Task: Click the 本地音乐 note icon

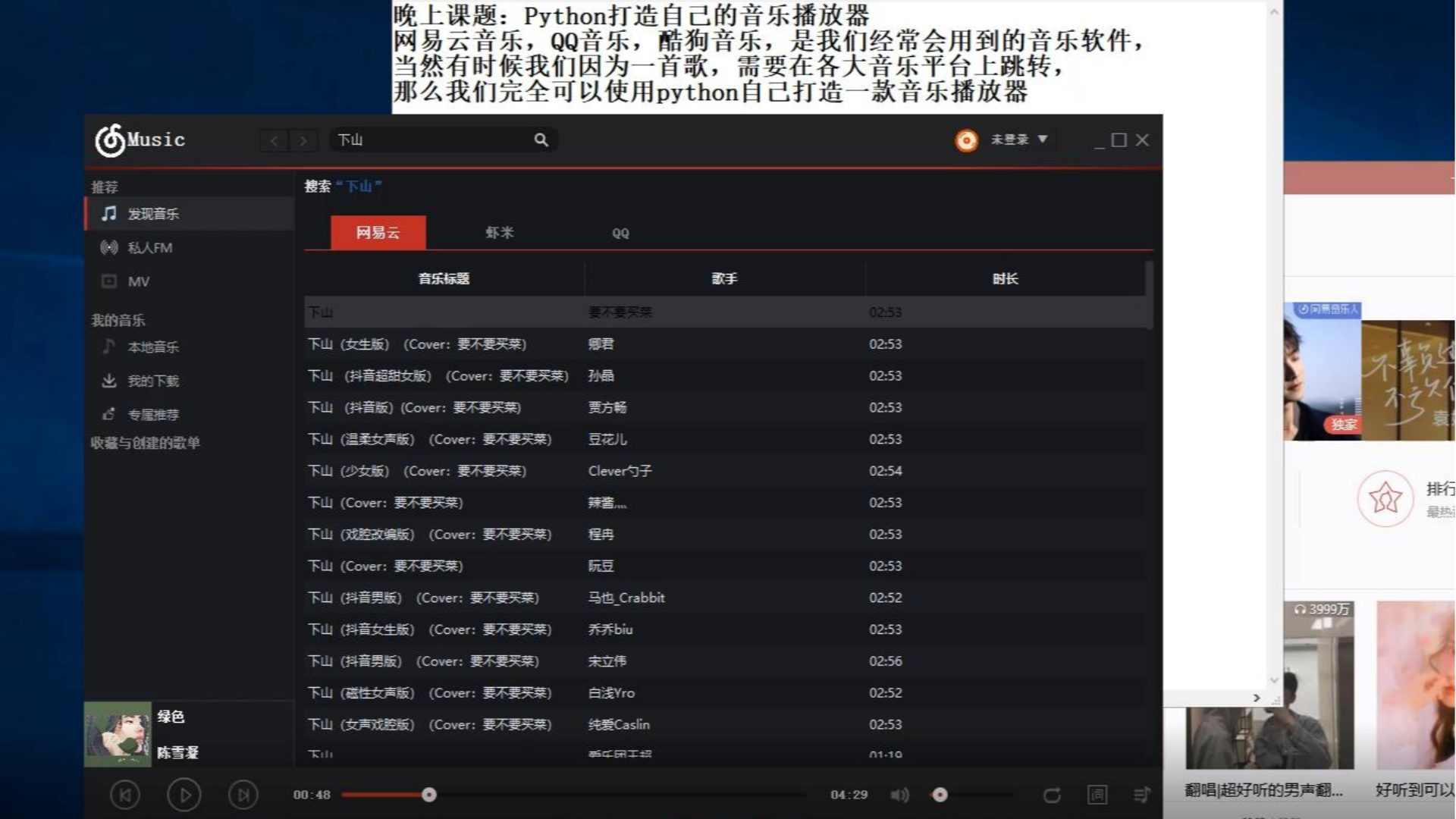Action: pyautogui.click(x=108, y=347)
